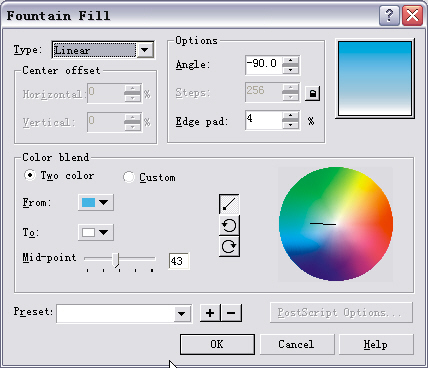Open the Type dropdown showing Linear
The height and width of the screenshot is (368, 428).
[103, 50]
